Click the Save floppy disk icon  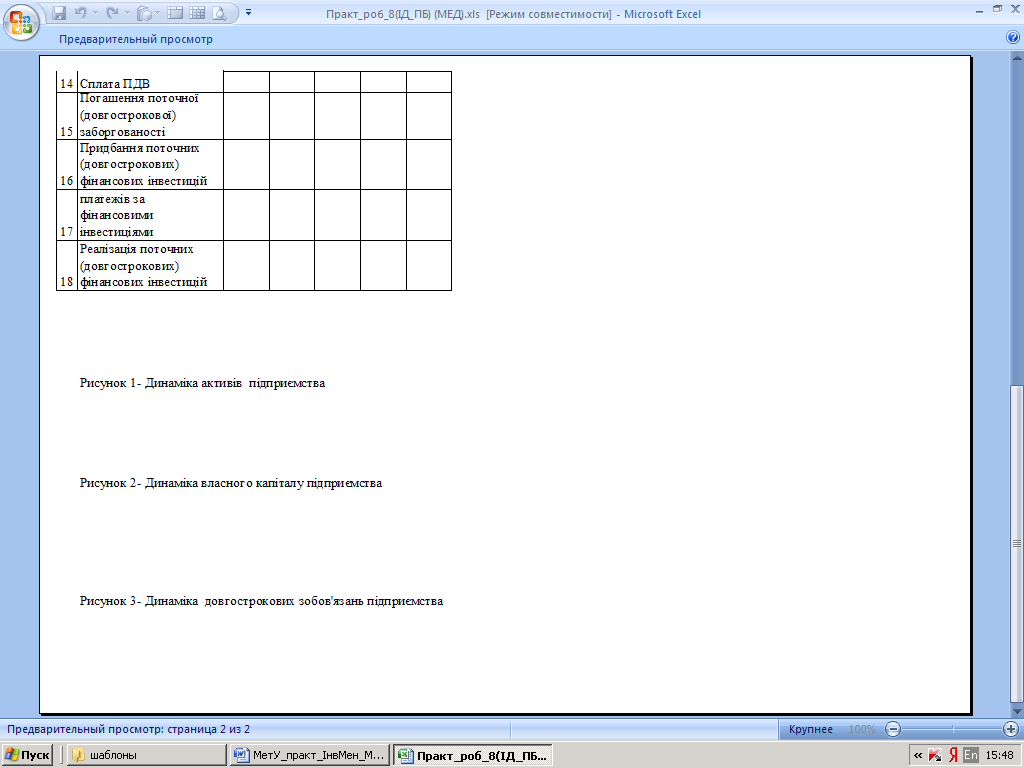tap(59, 13)
